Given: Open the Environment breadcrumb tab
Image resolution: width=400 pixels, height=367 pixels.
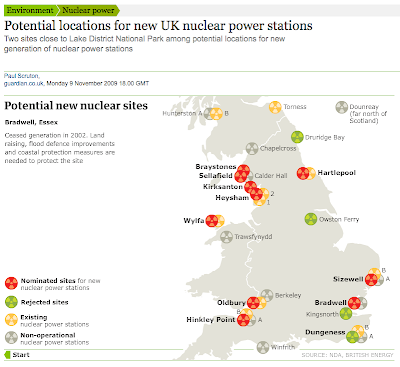Looking at the screenshot, I should (x=30, y=11).
